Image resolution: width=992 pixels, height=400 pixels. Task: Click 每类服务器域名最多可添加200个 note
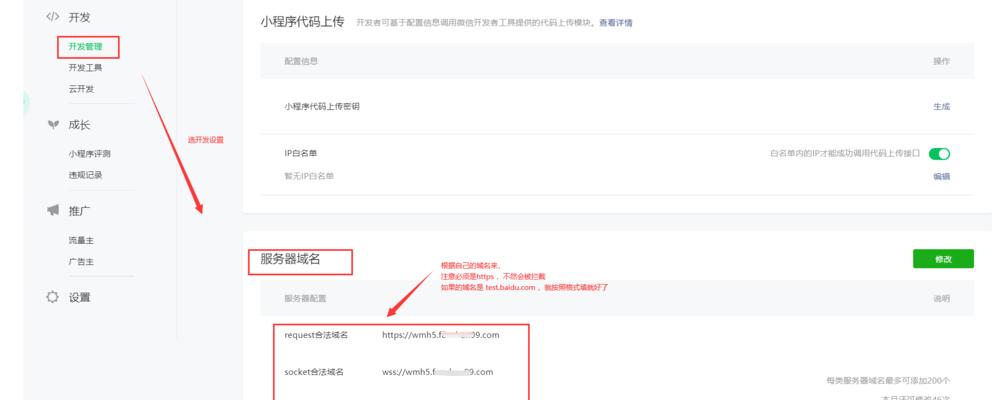888,380
